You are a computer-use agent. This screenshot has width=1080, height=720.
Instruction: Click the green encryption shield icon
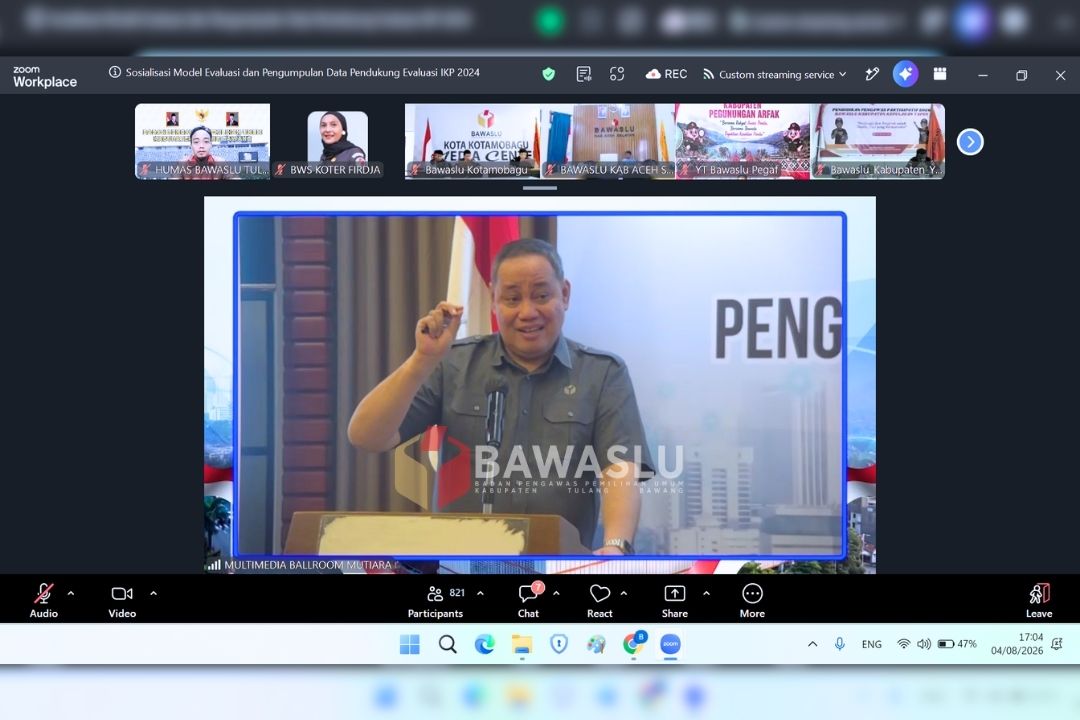pyautogui.click(x=548, y=74)
